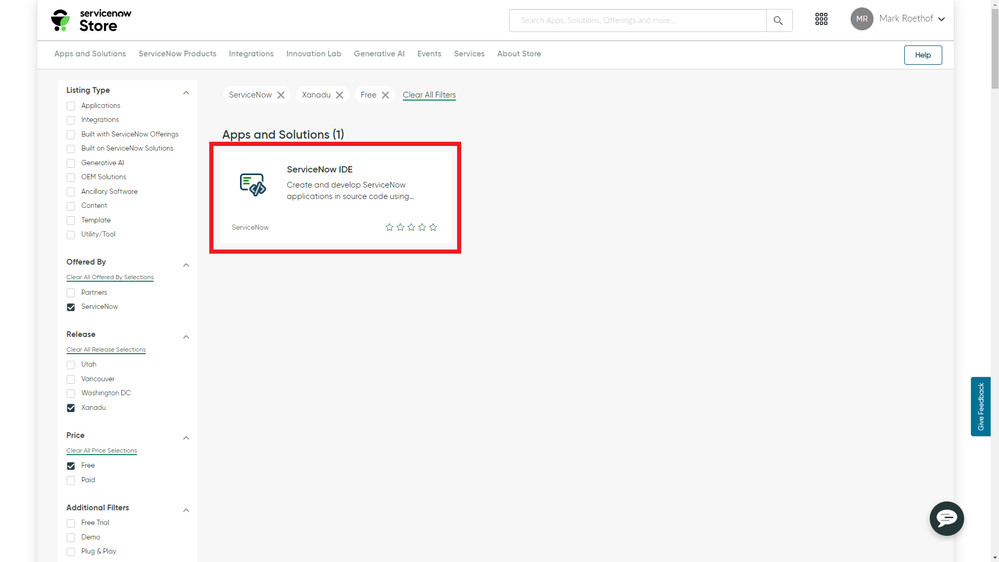Uncheck the Xanadu release
This screenshot has height=562, width=999.
[x=71, y=408]
